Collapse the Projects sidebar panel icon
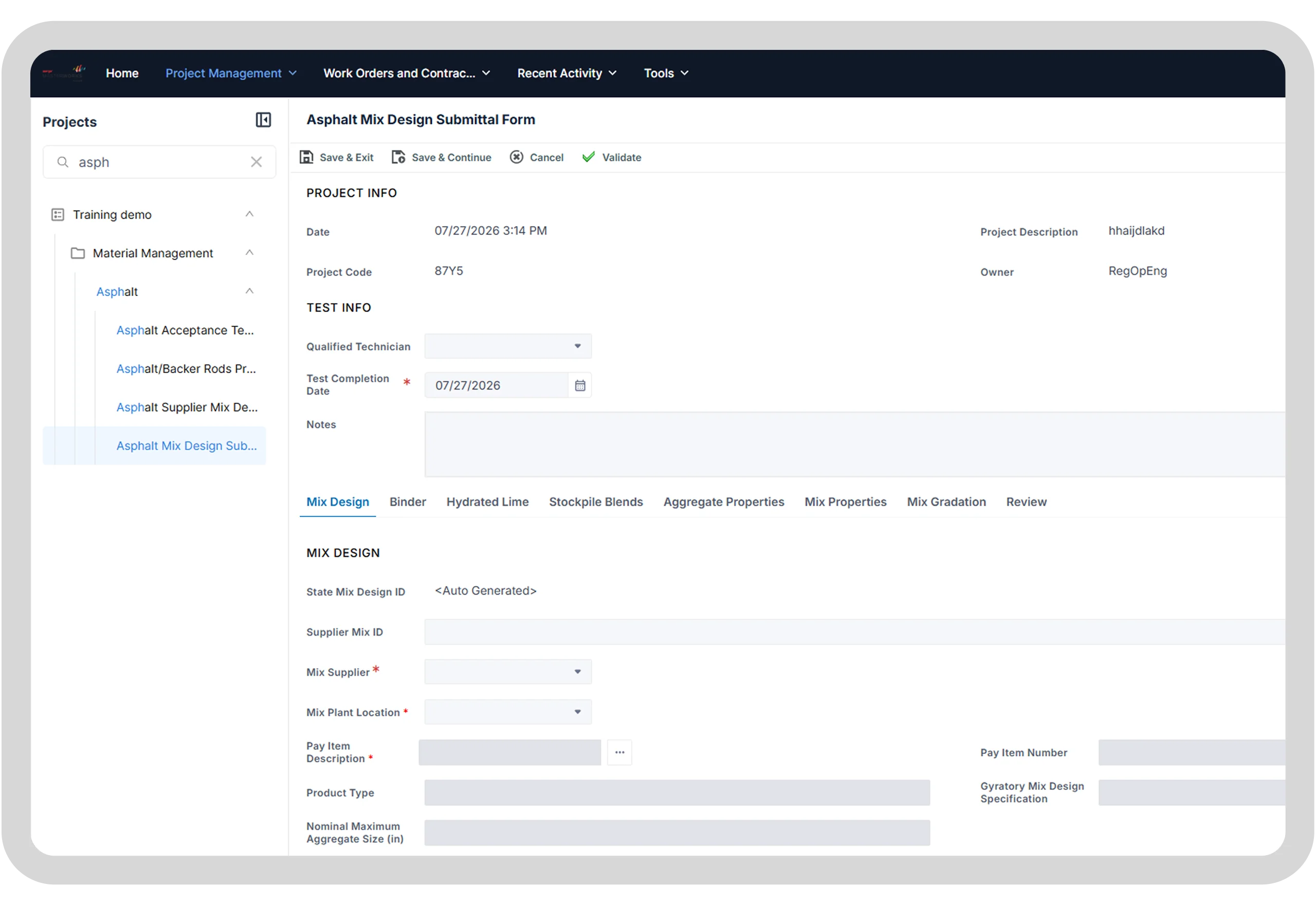 point(263,120)
